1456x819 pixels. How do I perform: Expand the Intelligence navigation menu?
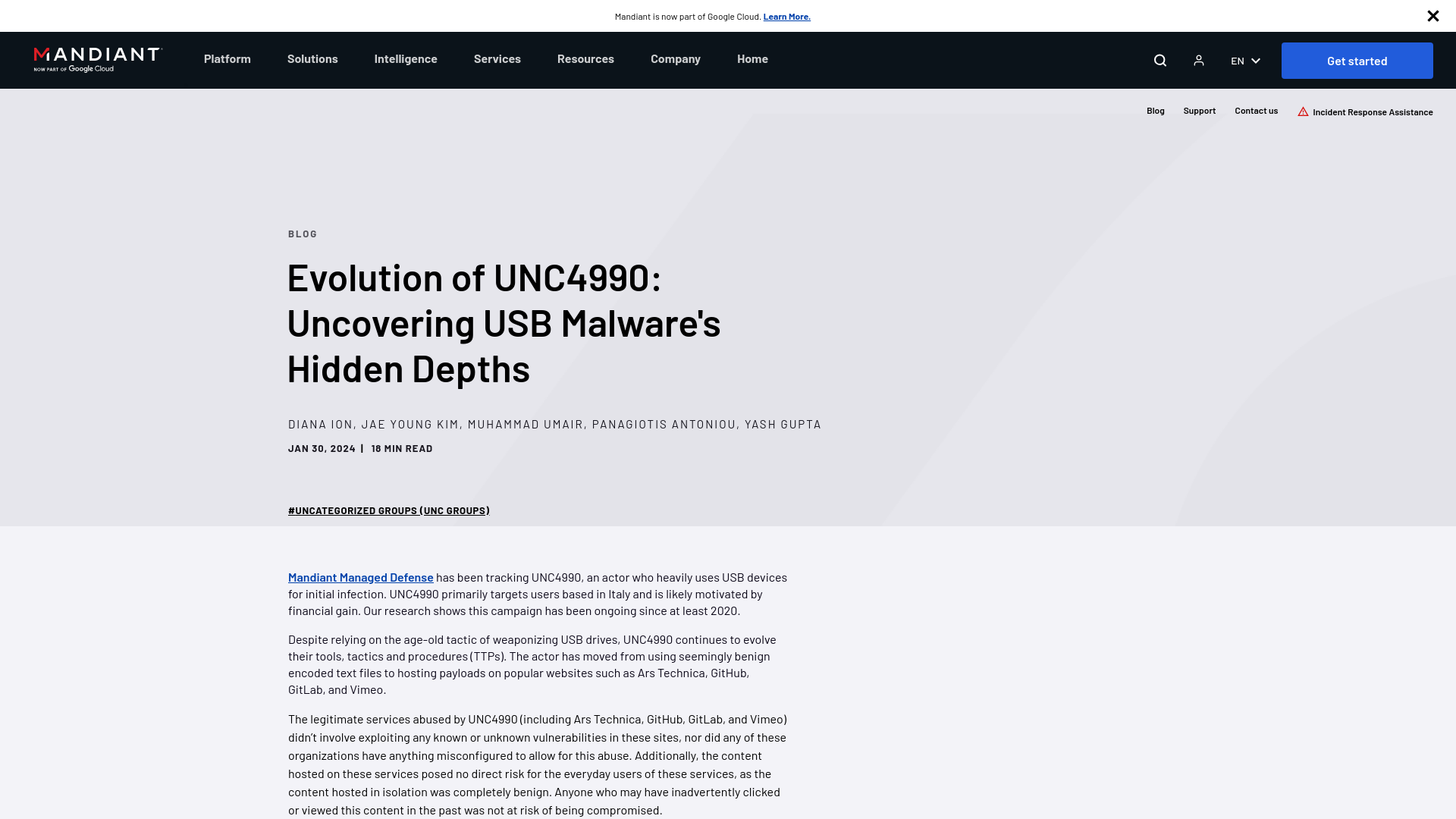click(x=406, y=58)
